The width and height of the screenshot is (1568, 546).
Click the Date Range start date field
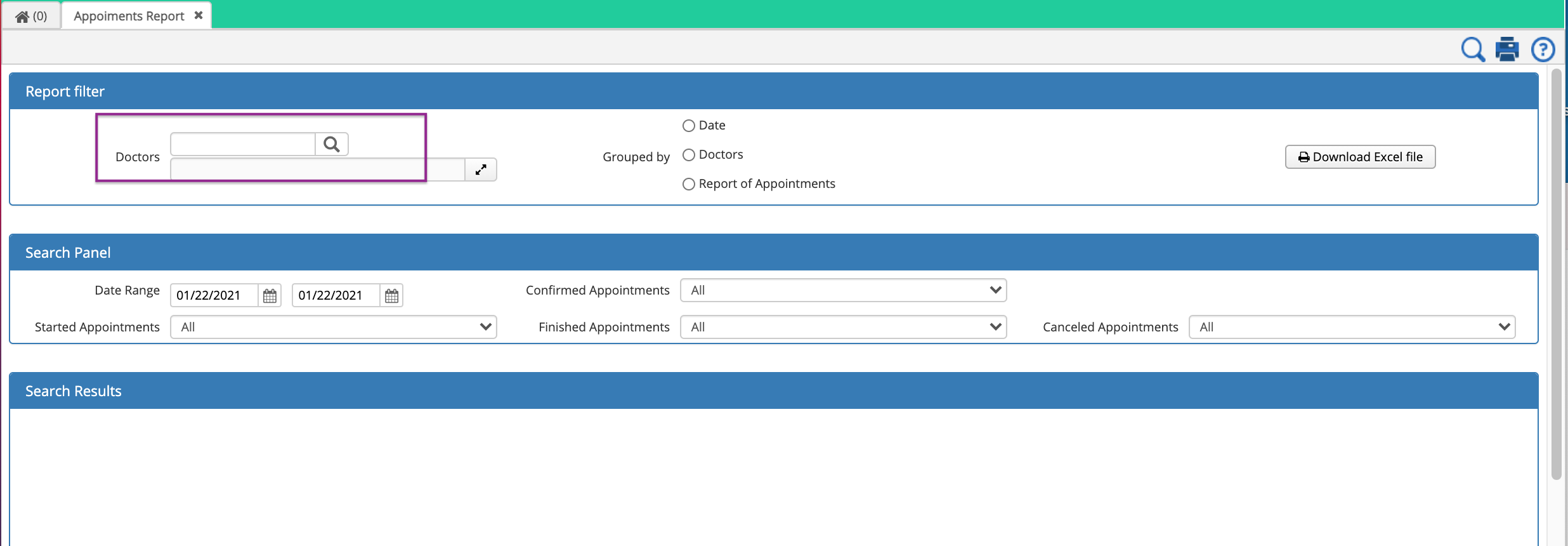[x=214, y=295]
